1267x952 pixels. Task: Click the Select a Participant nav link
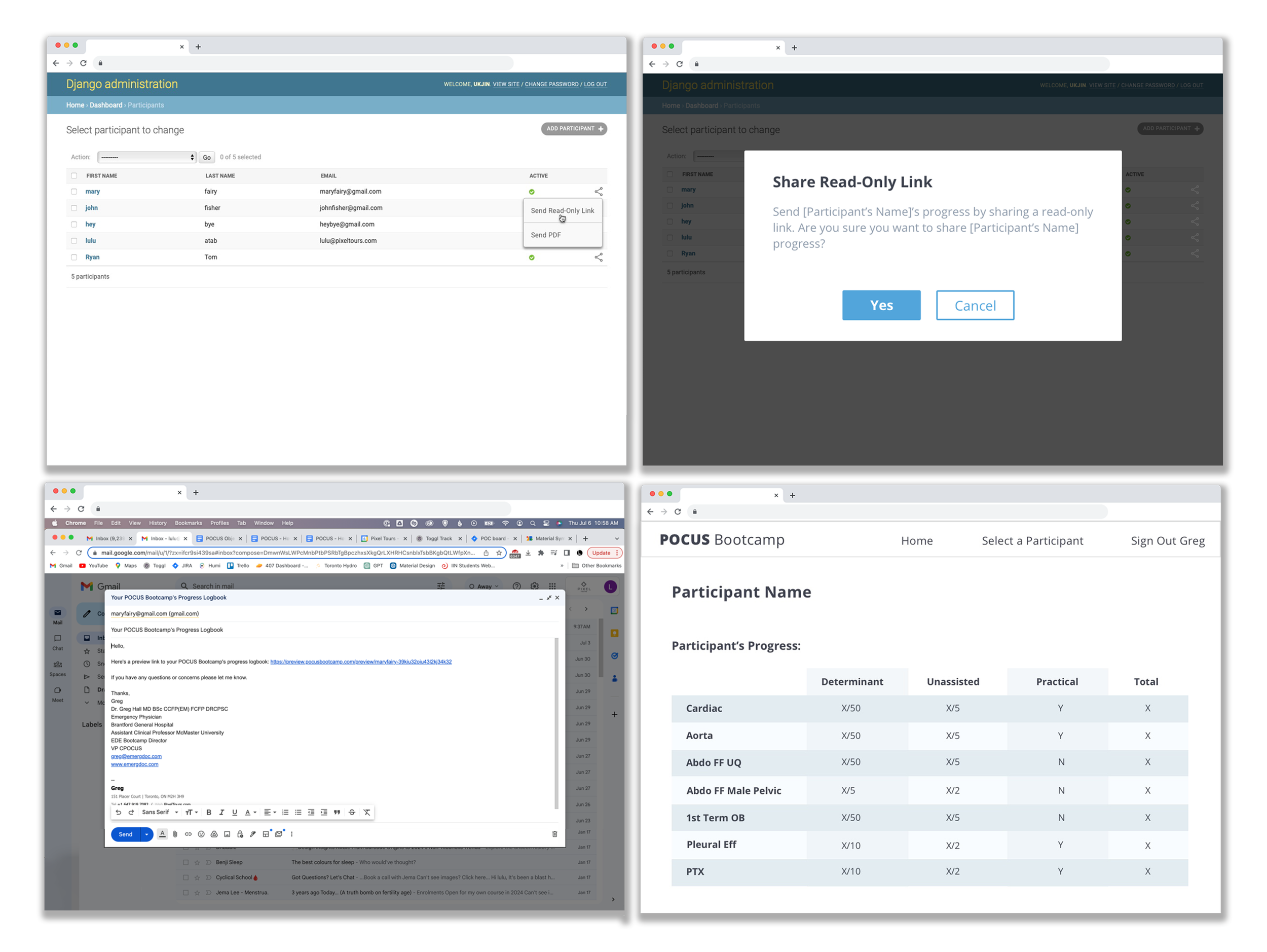coord(1032,541)
